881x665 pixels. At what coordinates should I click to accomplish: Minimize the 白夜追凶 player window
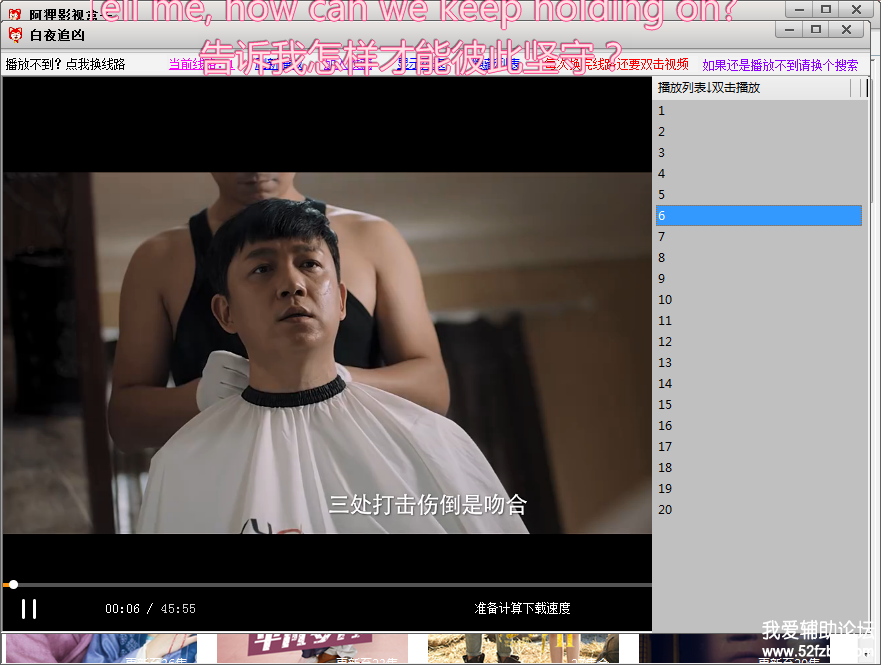click(x=789, y=30)
